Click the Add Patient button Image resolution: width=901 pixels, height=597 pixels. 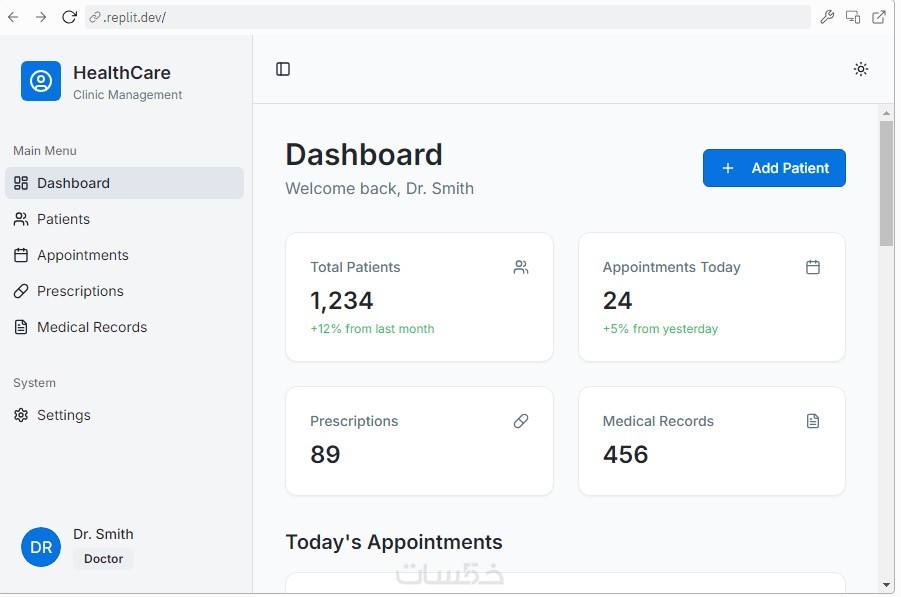tap(774, 168)
